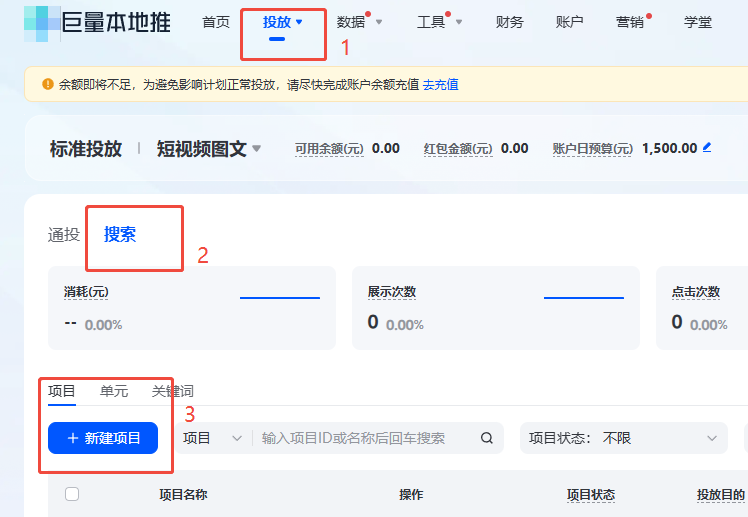748x517 pixels.
Task: Open 财务 in top navigation
Action: point(509,22)
